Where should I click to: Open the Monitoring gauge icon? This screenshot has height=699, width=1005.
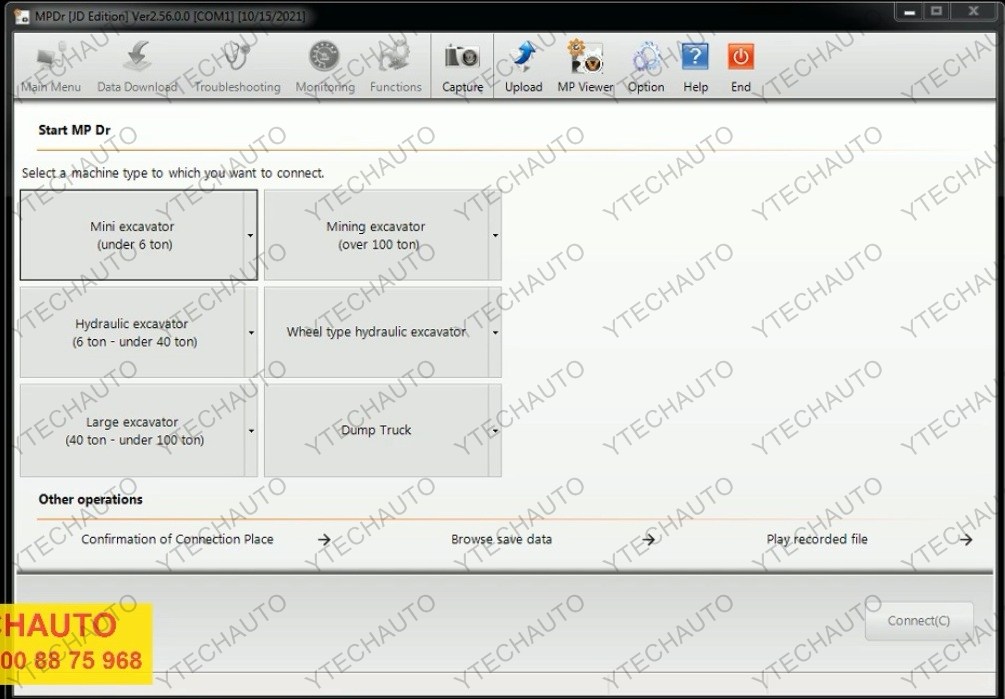[x=325, y=58]
